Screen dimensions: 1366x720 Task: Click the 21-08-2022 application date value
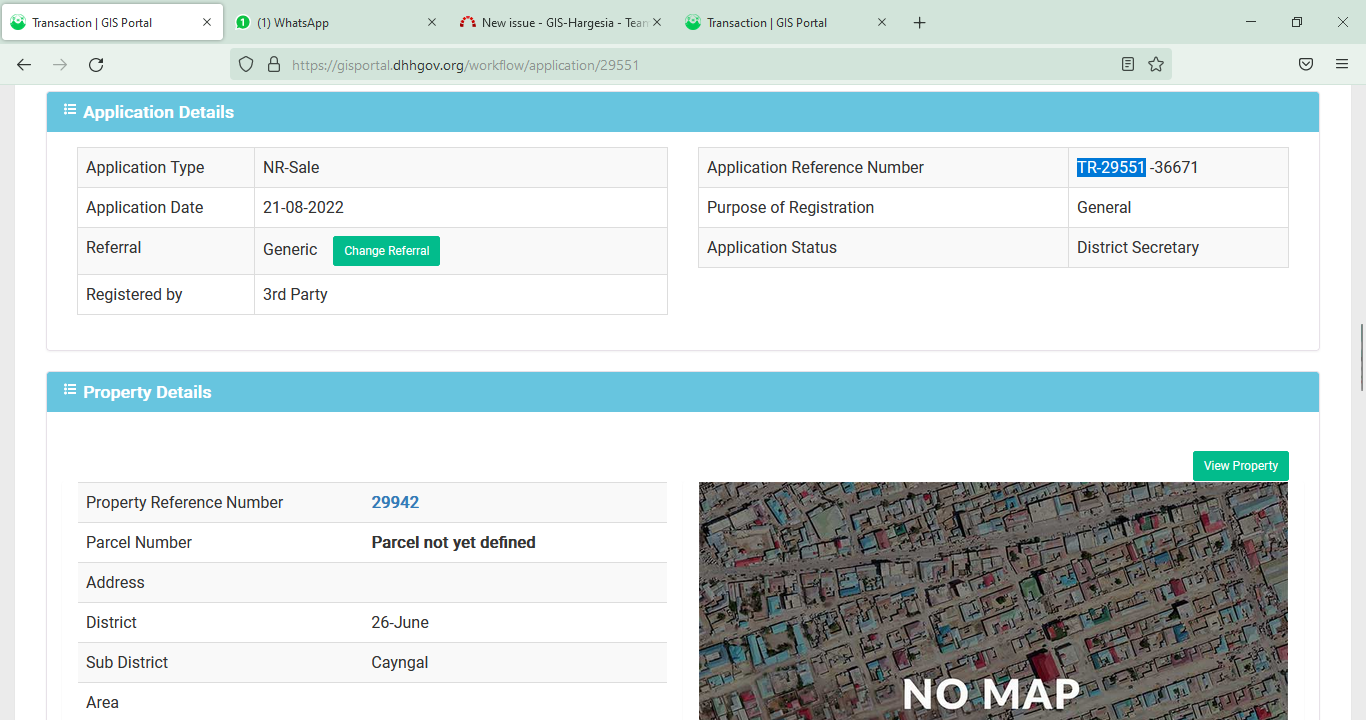[303, 208]
